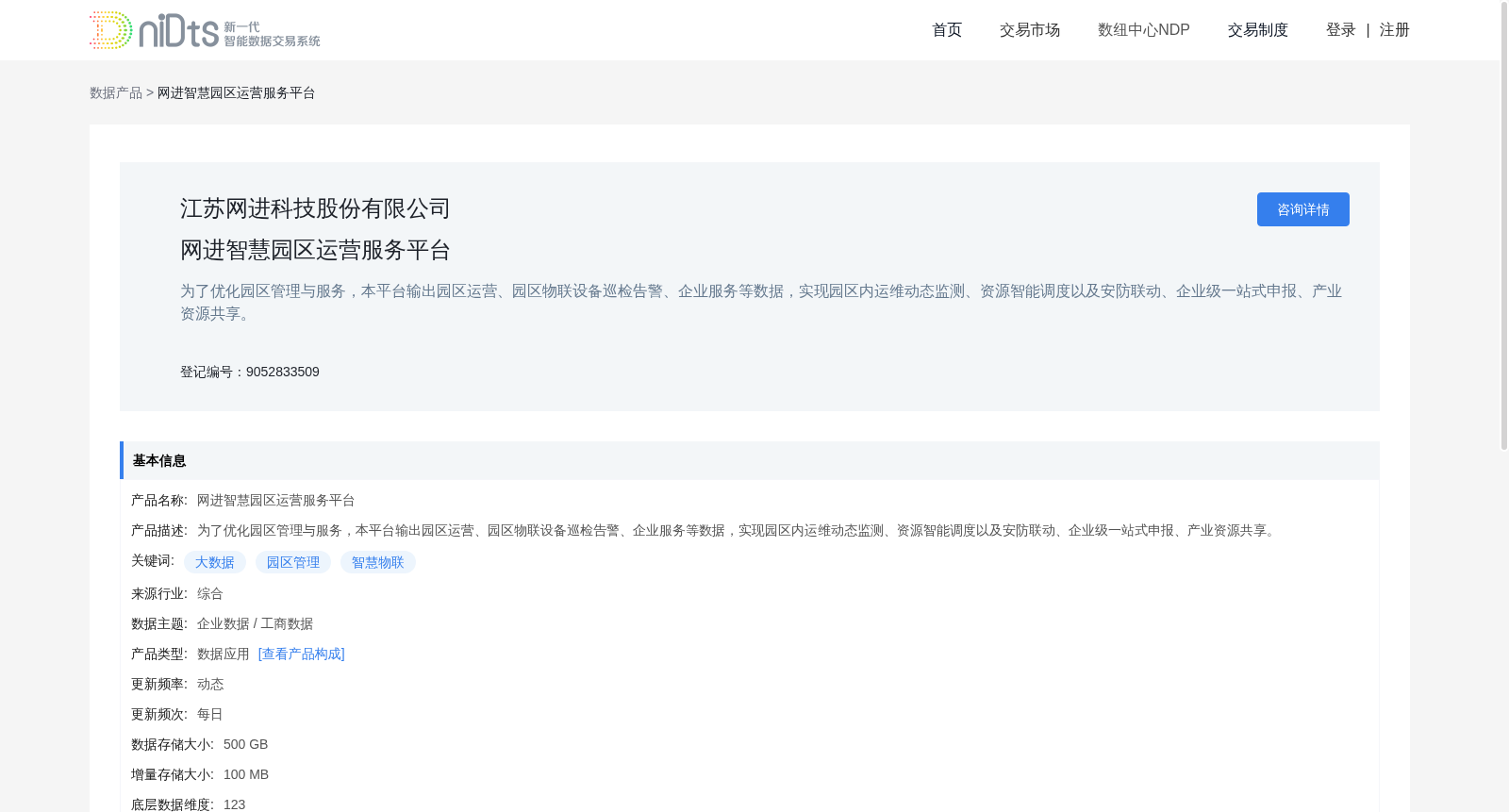Open the 数纽中心NDP menu item

pos(1144,30)
